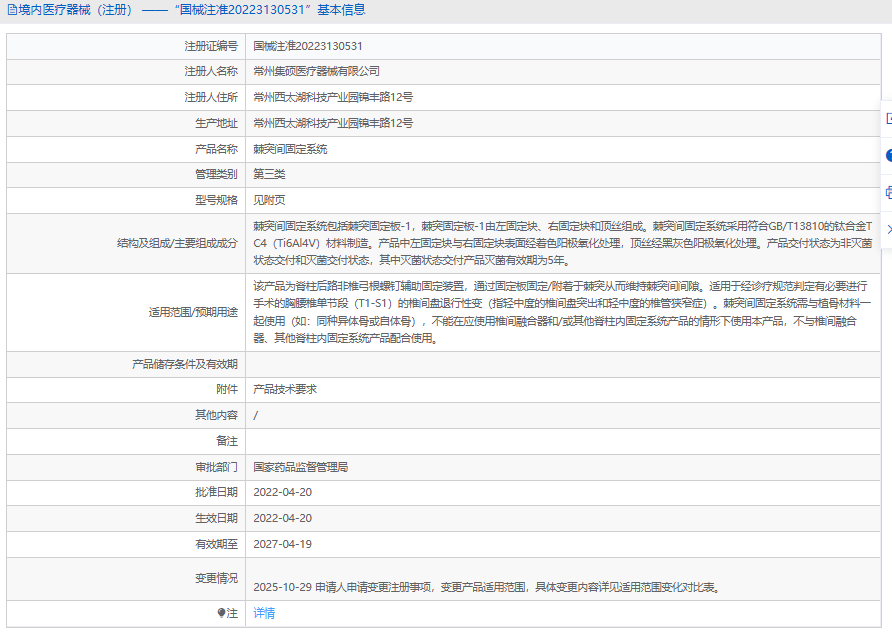This screenshot has width=892, height=635.
Task: Select the value 国家药品监督管理局
Action: tap(300, 467)
